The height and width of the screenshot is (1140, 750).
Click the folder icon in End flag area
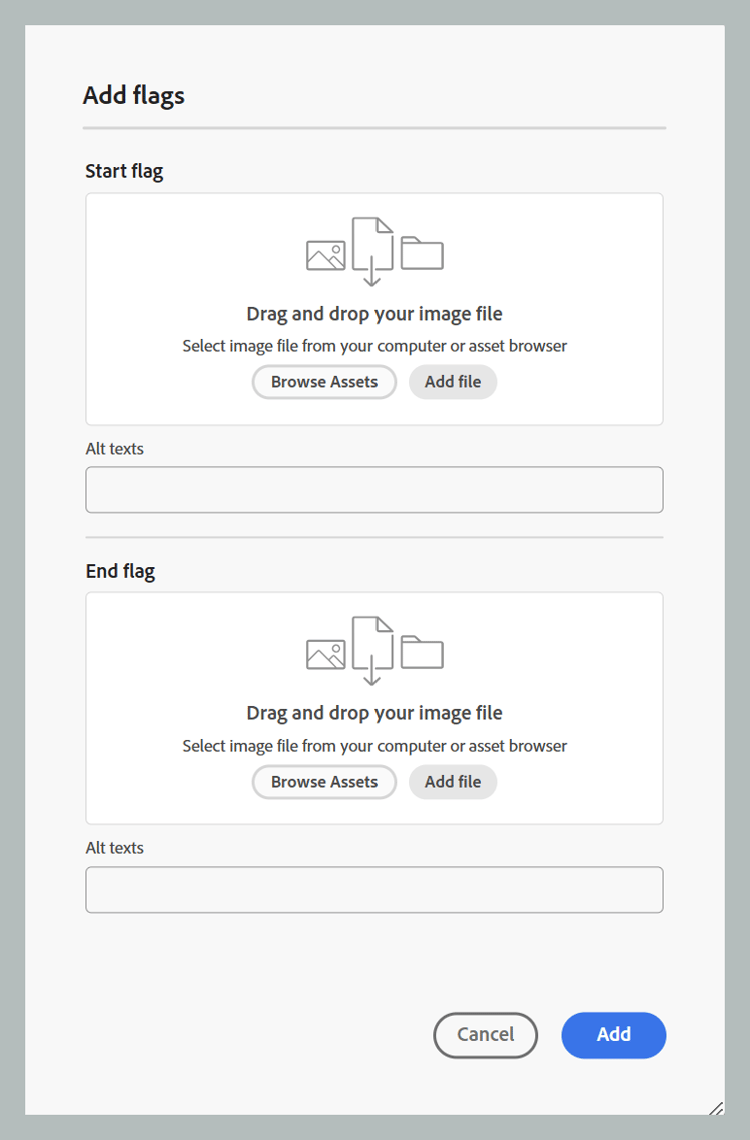[422, 652]
